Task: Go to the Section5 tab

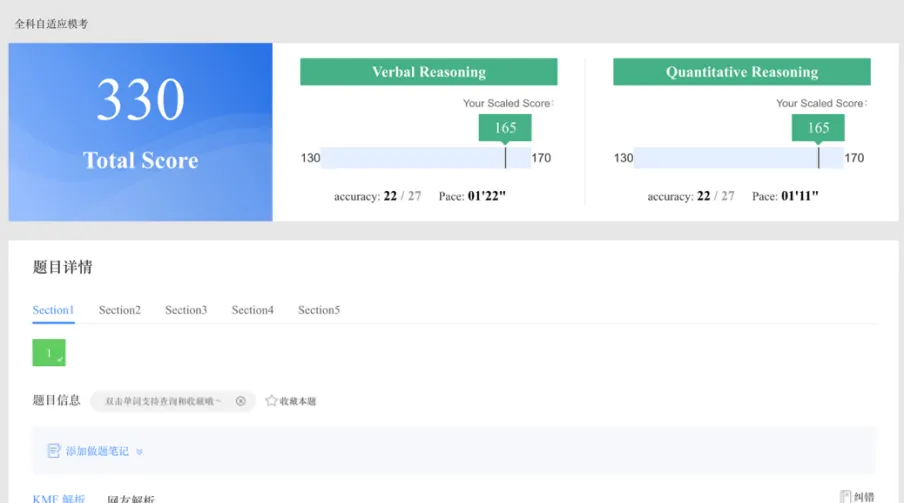Action: (319, 310)
